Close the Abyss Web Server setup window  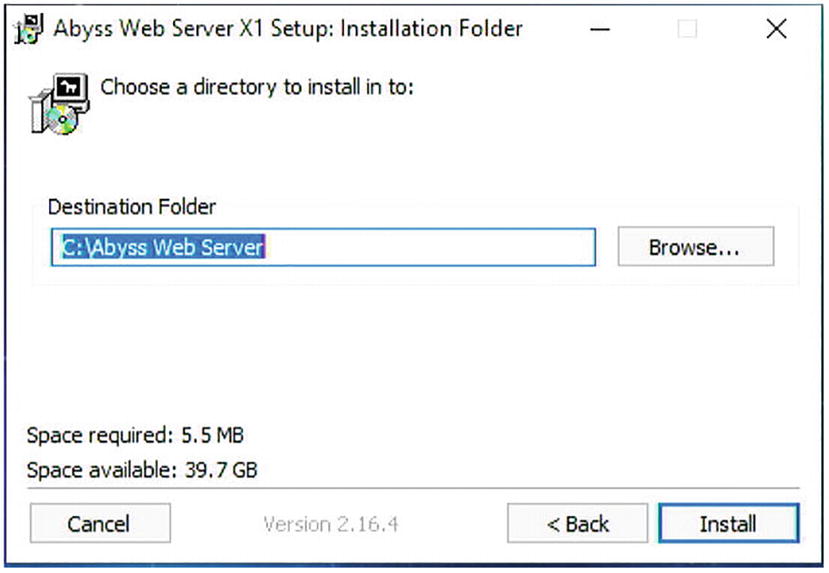(776, 29)
